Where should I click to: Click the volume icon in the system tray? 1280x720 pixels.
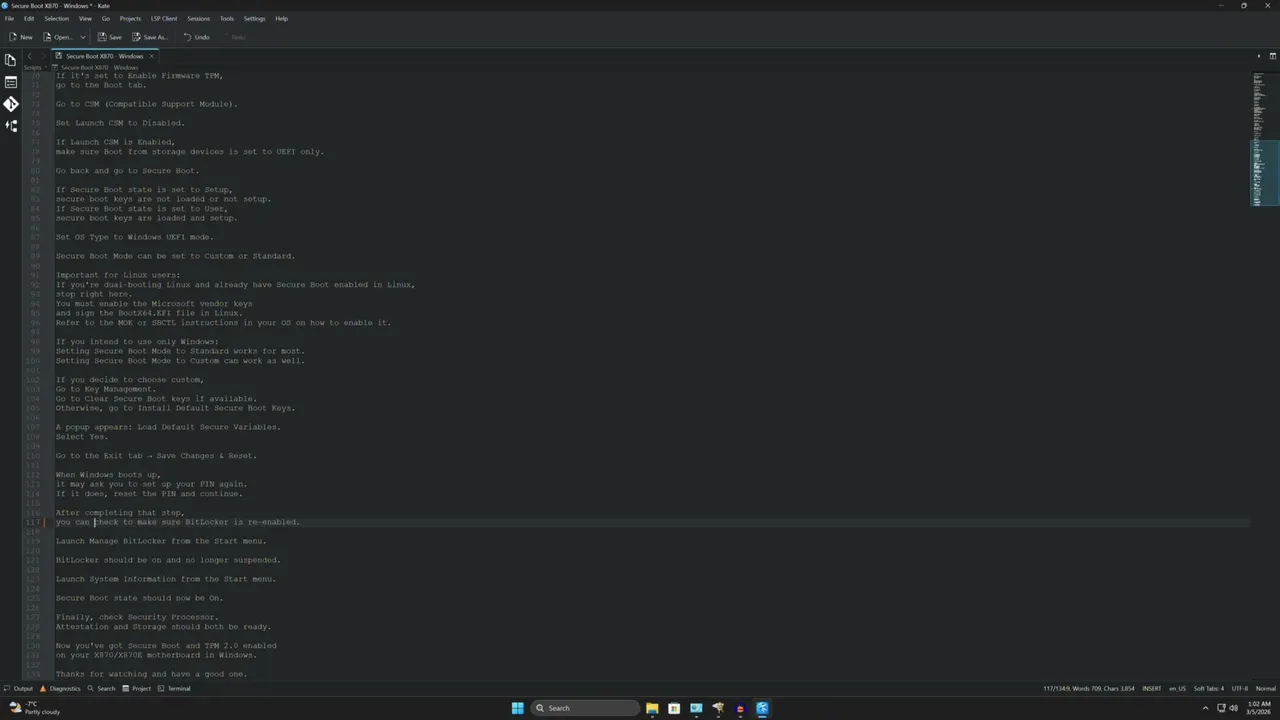coord(1233,708)
